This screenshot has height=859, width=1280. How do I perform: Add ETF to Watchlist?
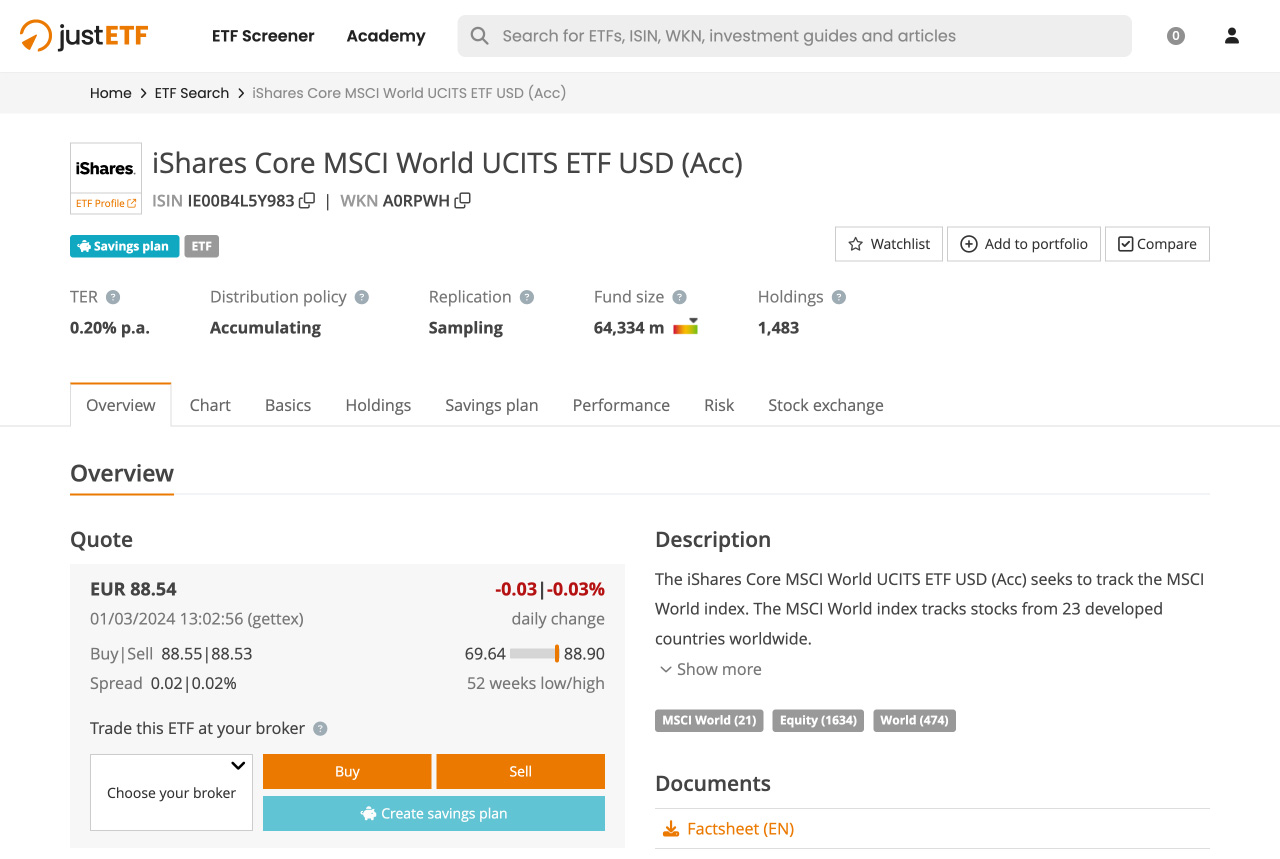click(x=889, y=244)
